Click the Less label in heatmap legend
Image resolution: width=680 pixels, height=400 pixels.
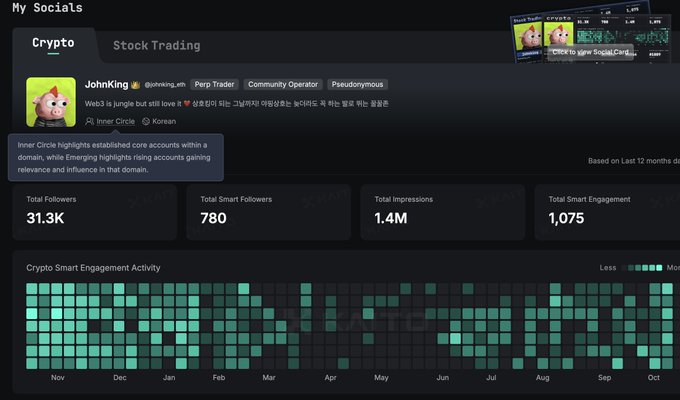pyautogui.click(x=608, y=268)
